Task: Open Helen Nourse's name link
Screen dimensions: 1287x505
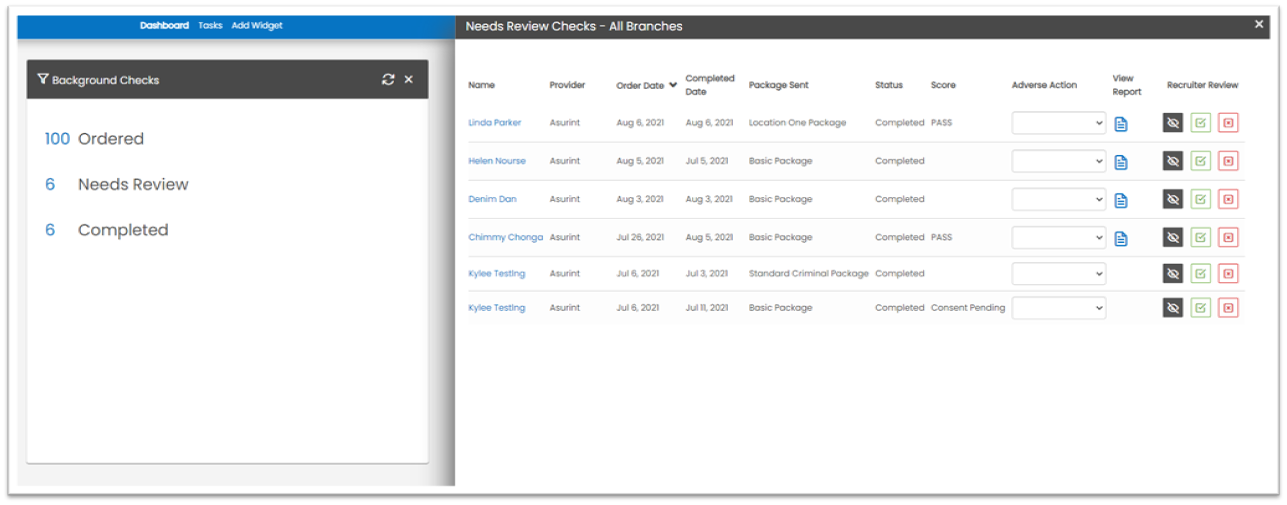Action: 497,161
